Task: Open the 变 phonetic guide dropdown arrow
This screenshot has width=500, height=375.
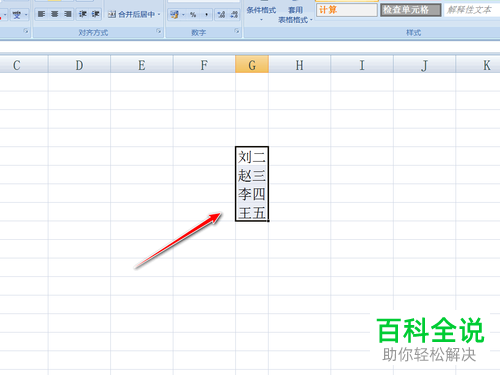Action: tap(26, 15)
